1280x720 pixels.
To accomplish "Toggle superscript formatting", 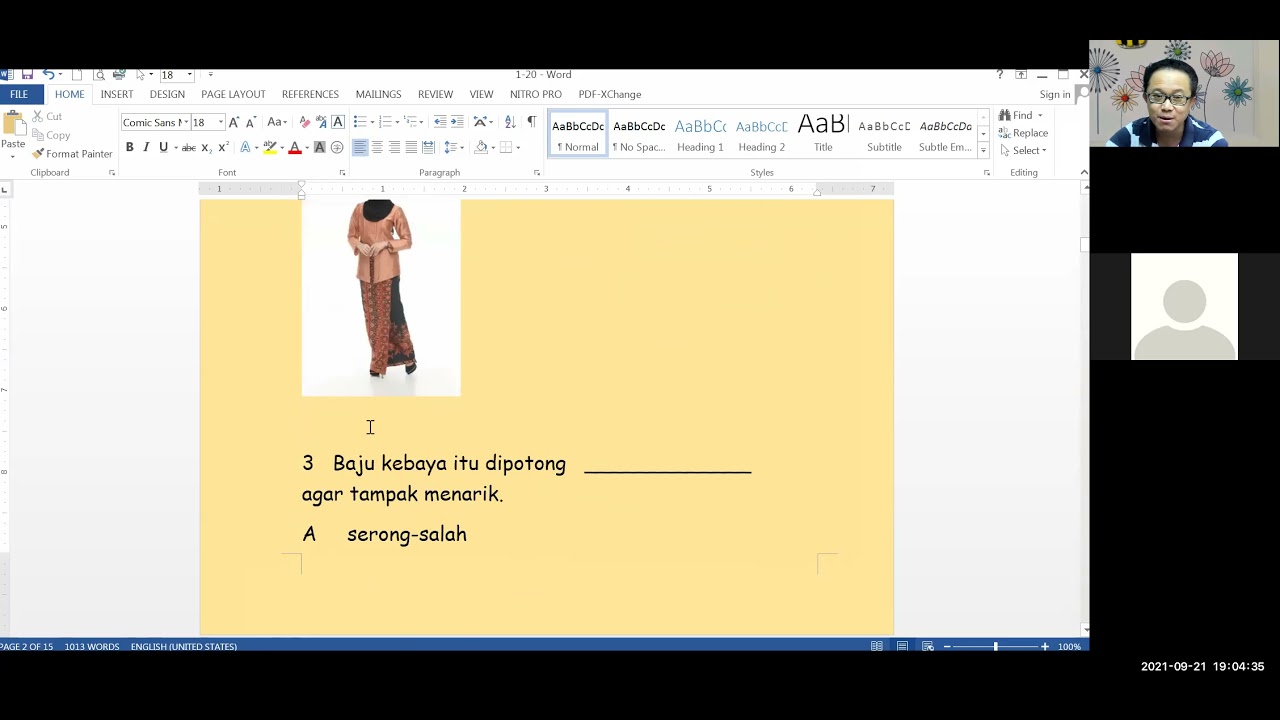I will [x=223, y=148].
